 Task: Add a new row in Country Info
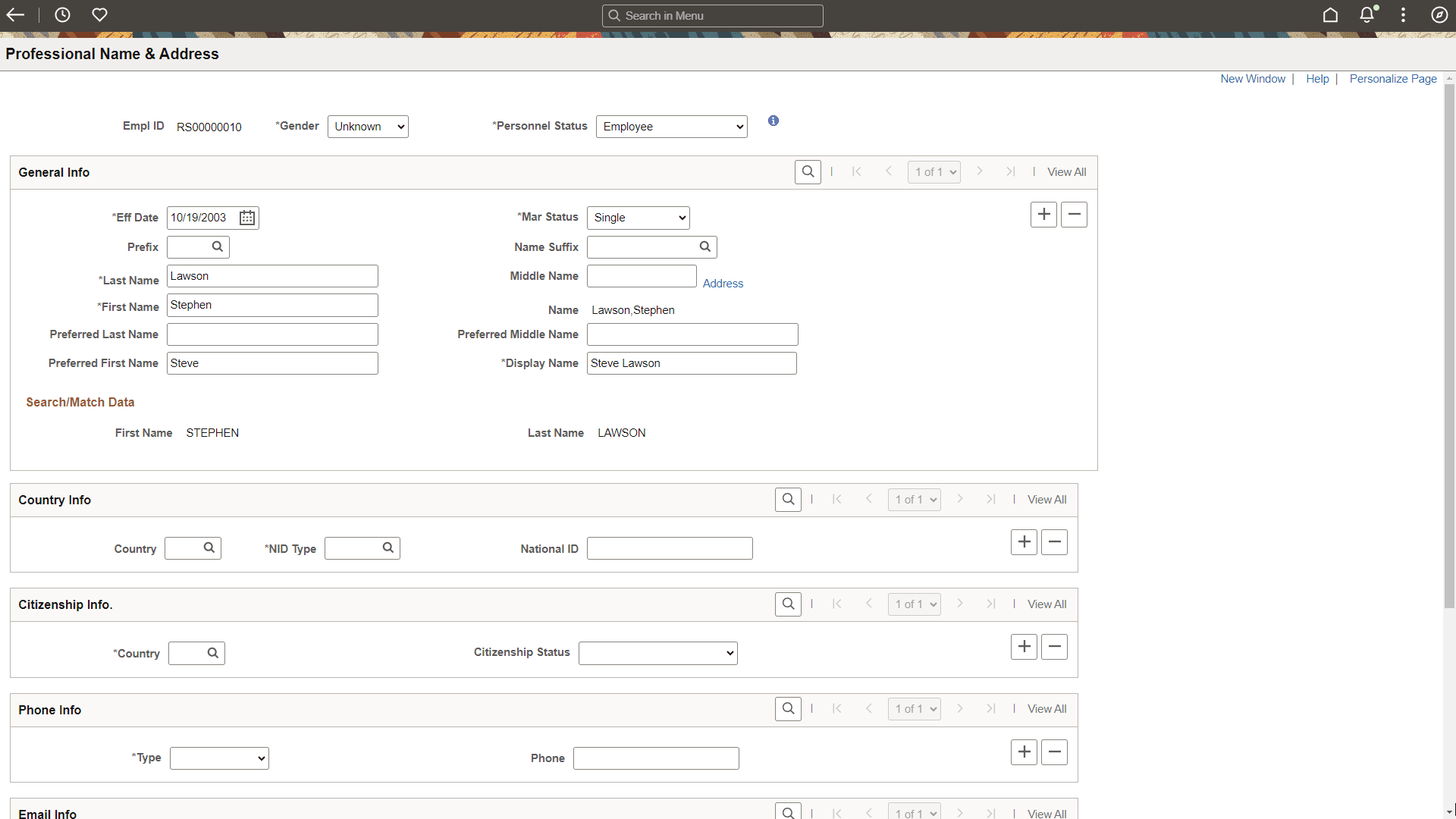(1024, 541)
